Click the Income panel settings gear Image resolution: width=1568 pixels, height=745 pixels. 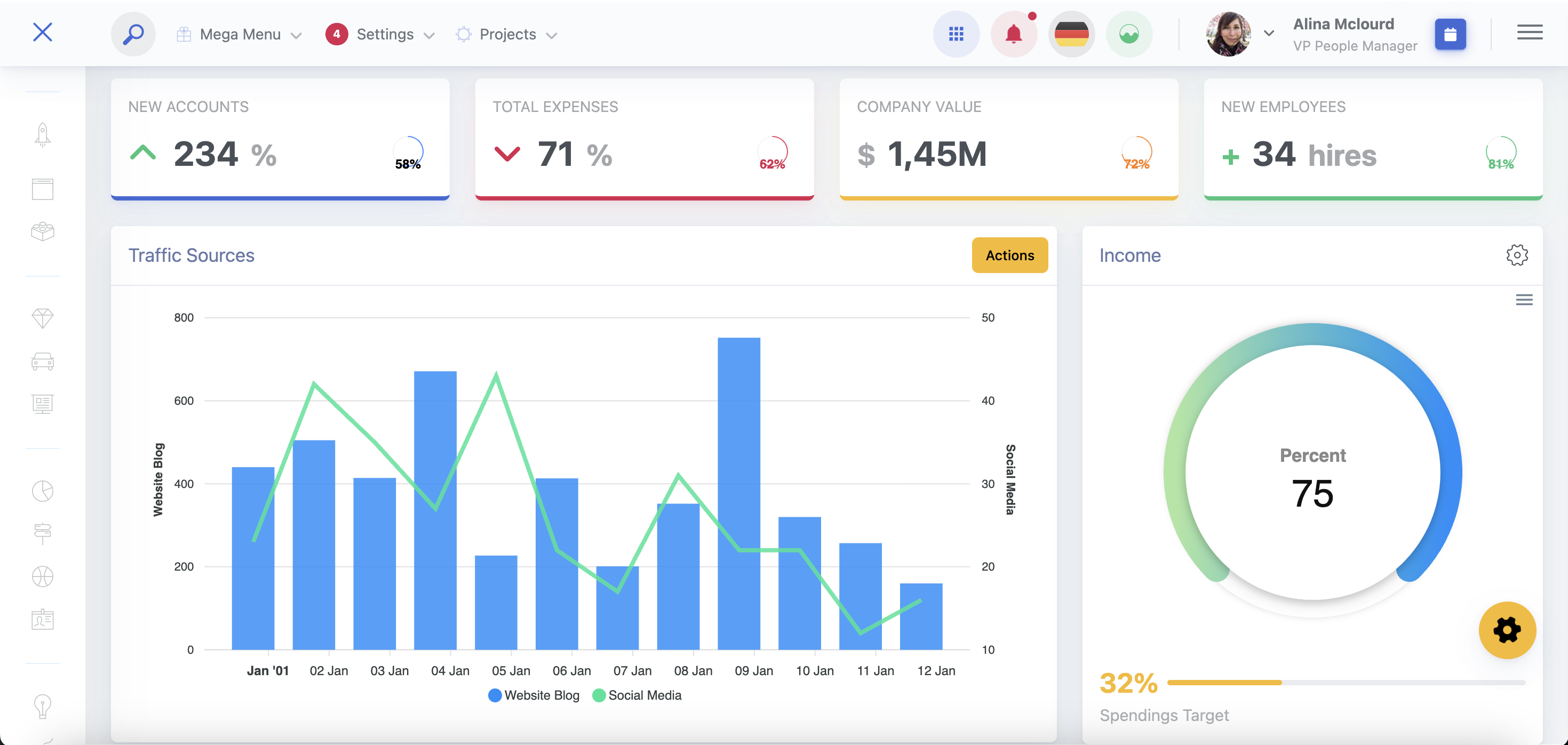pos(1517,255)
